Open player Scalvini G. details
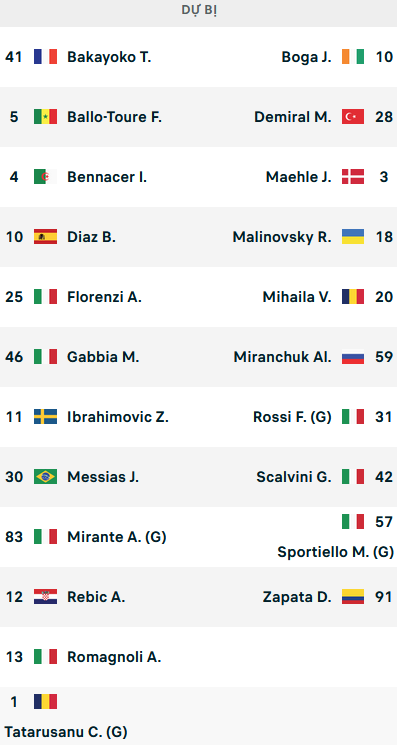Image resolution: width=397 pixels, height=745 pixels. 294,477
